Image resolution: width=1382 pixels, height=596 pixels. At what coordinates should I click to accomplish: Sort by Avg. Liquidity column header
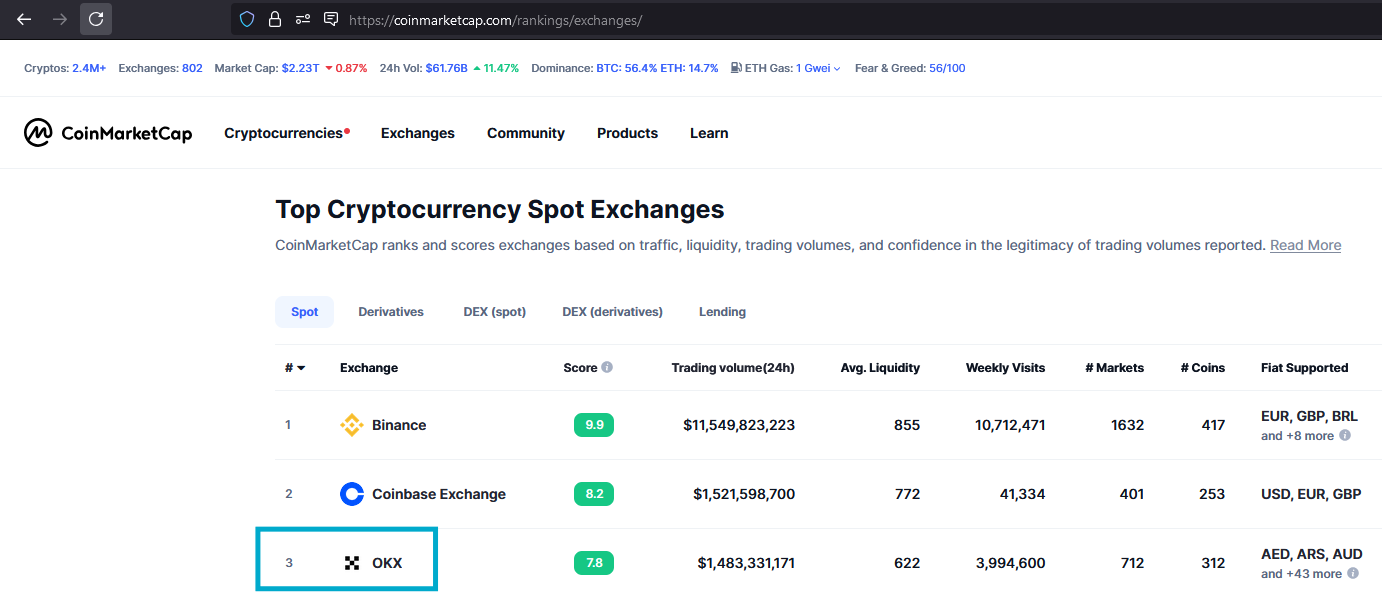click(880, 368)
